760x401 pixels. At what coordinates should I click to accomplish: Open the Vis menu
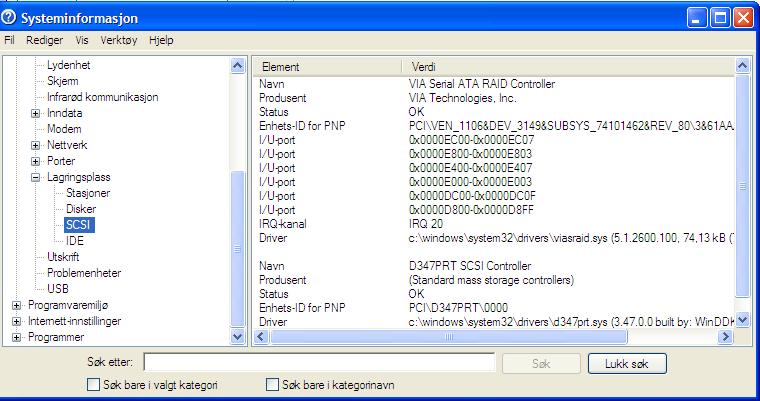[82, 40]
